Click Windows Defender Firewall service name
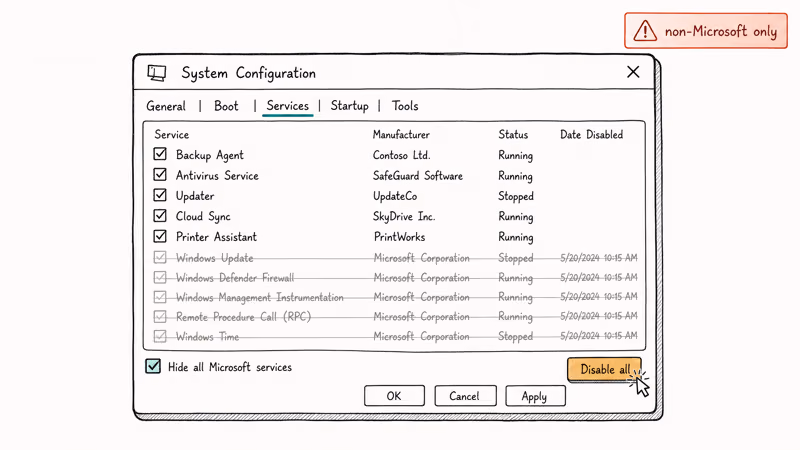 [x=235, y=278]
